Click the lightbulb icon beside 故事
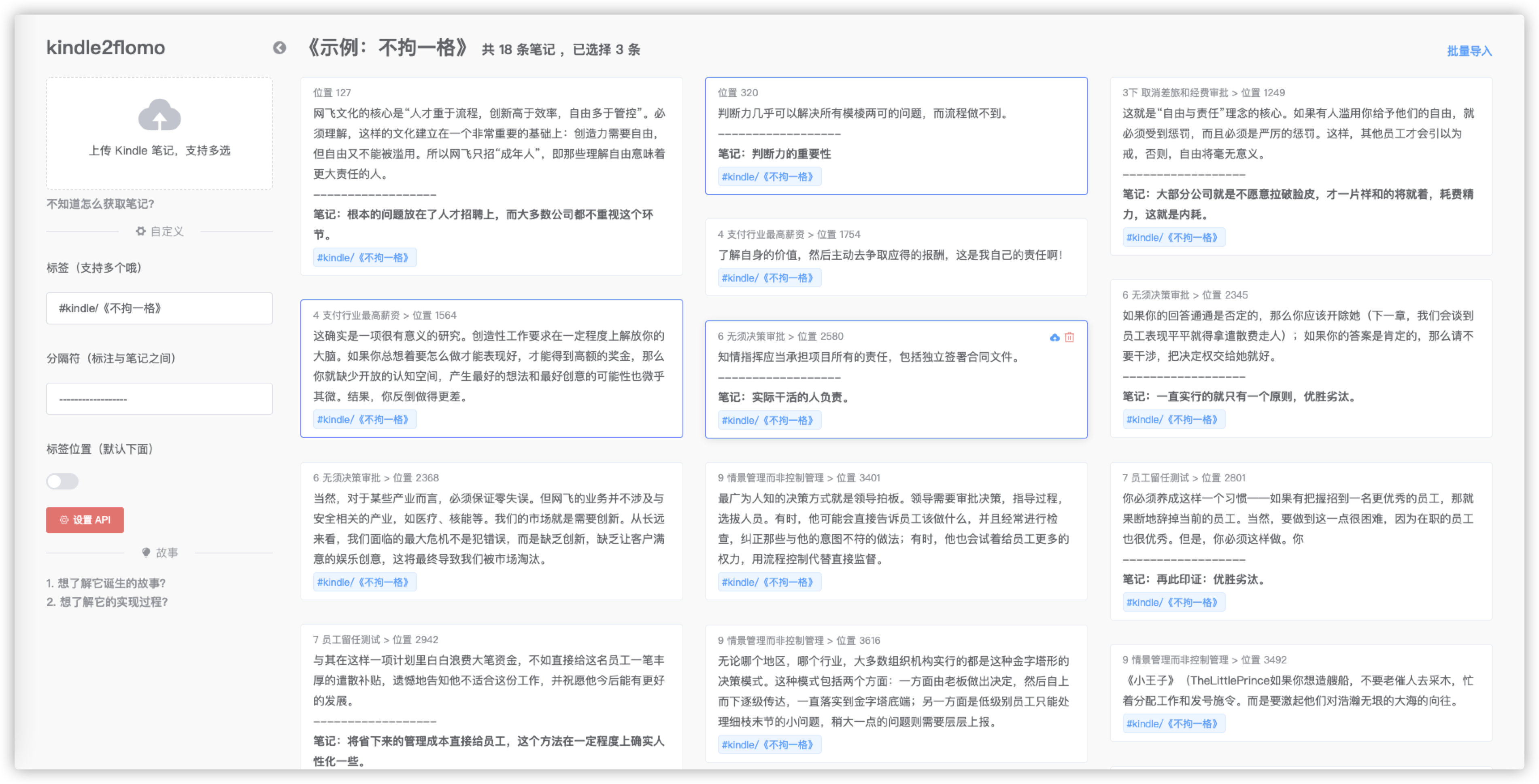The height and width of the screenshot is (784, 1539). pyautogui.click(x=146, y=552)
